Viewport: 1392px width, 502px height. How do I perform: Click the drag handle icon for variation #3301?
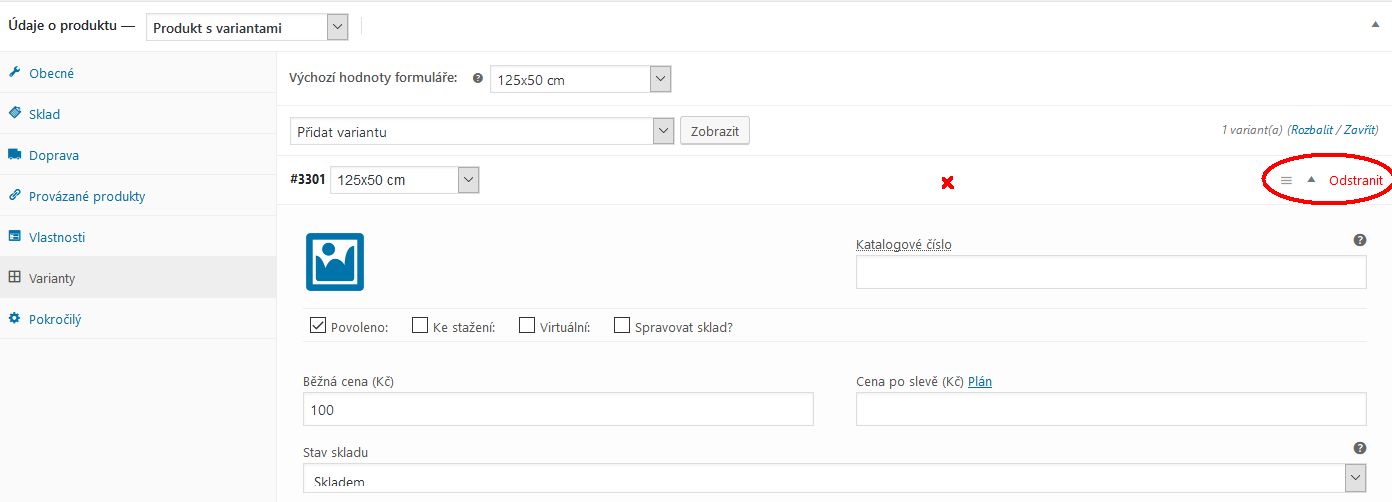tap(1286, 180)
